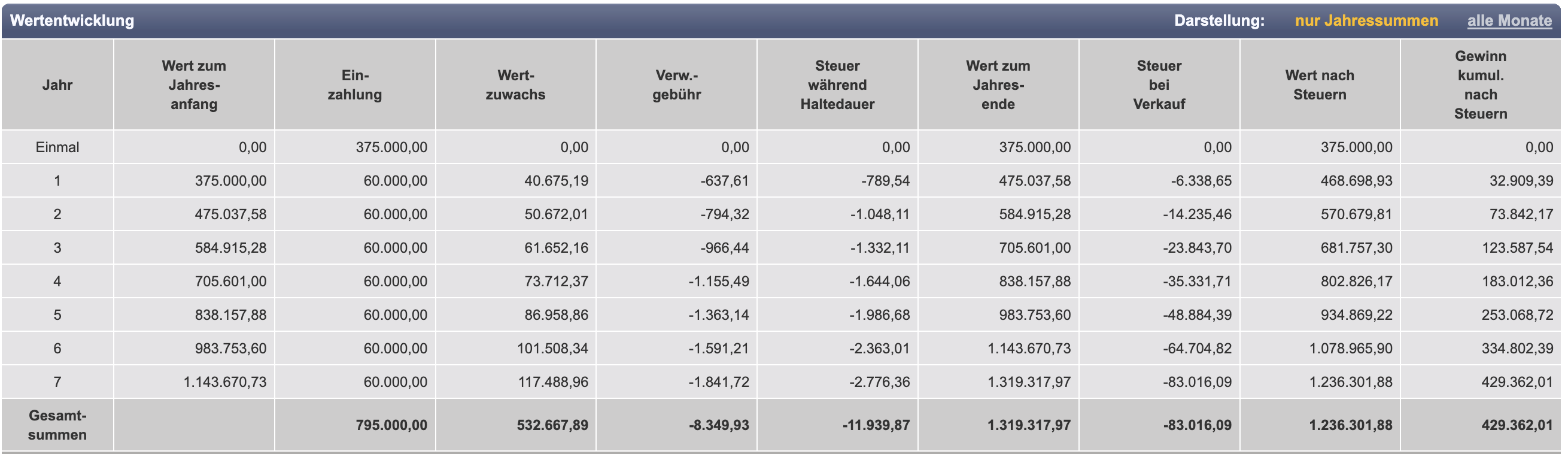Click the 'Wertzuwachs' column header

[x=515, y=84]
